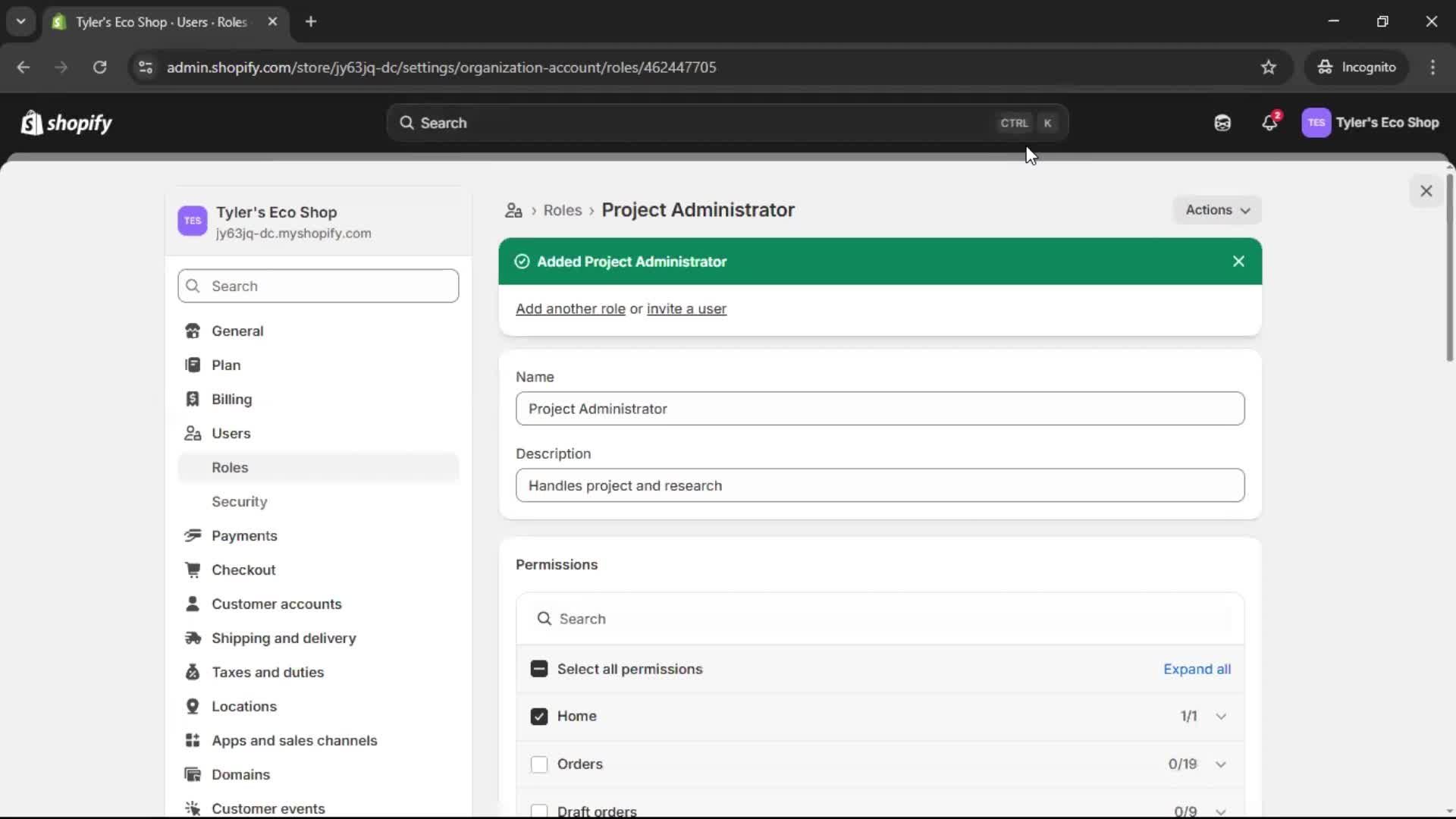The width and height of the screenshot is (1456, 819).
Task: Open Billing settings in sidebar
Action: [x=231, y=399]
